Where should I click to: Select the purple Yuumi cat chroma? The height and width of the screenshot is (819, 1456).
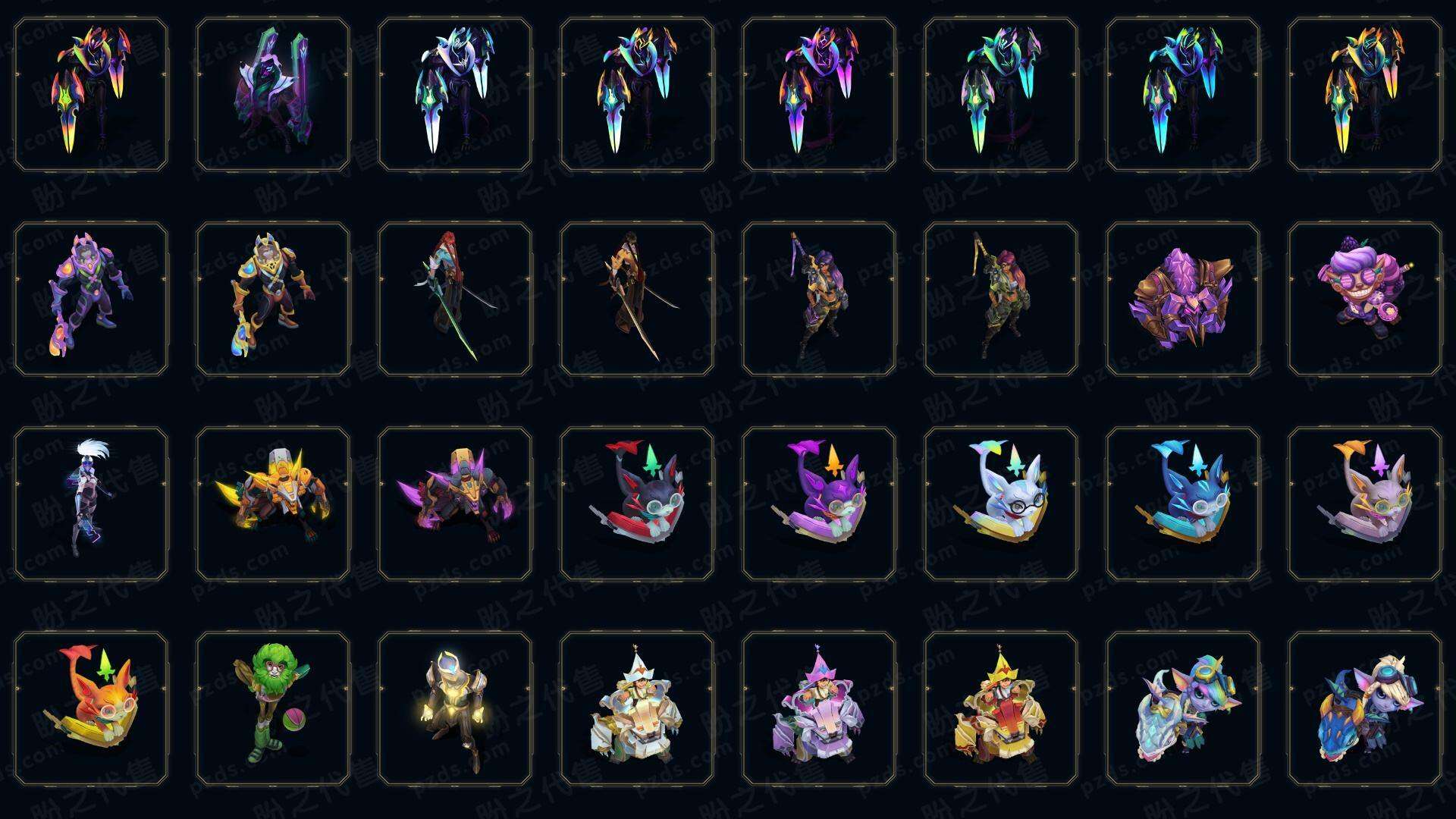coord(819,504)
